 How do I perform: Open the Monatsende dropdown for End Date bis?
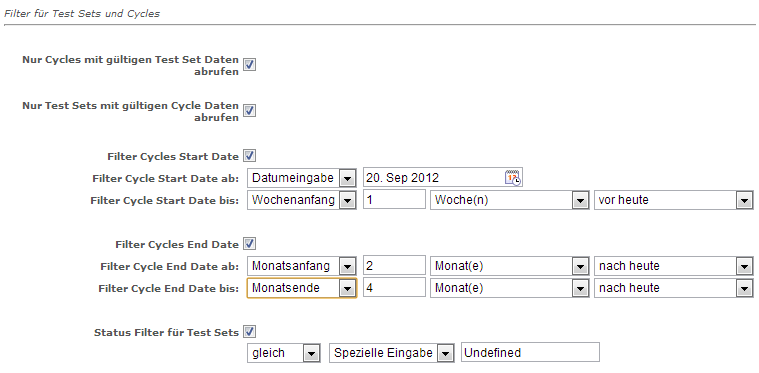click(302, 288)
